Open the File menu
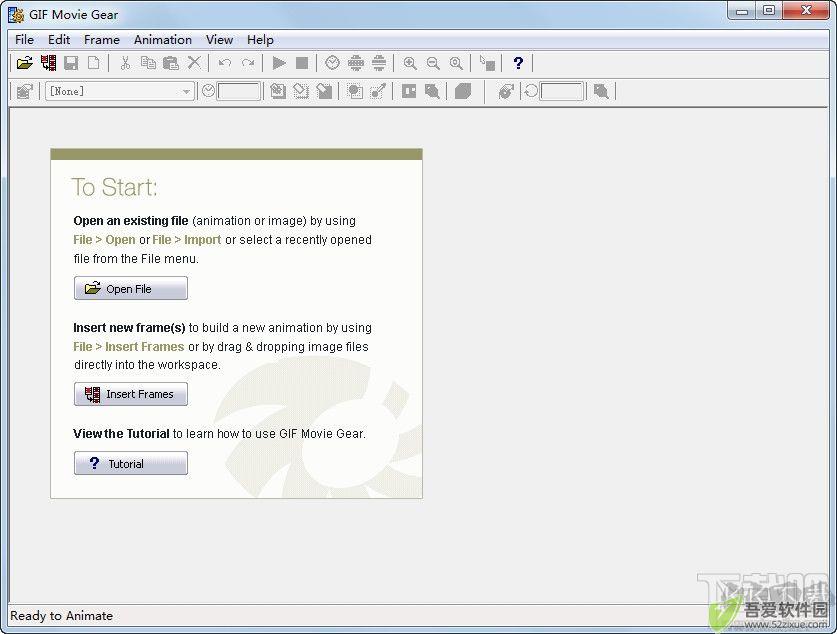This screenshot has height=634, width=837. (x=24, y=39)
